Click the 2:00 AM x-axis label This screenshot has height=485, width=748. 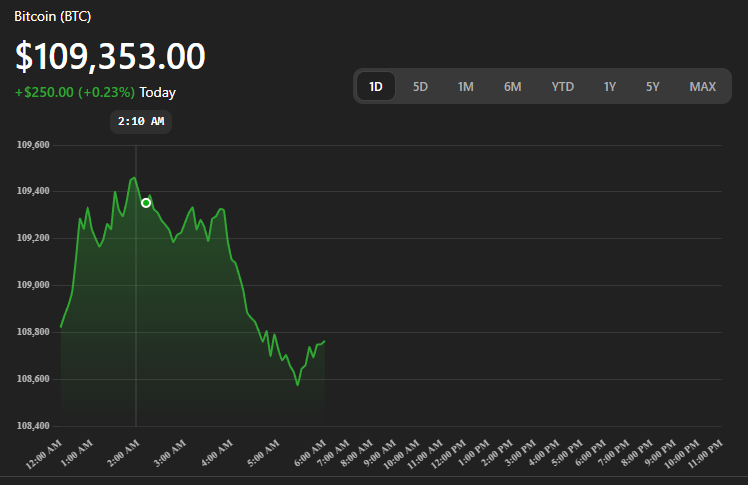124,454
